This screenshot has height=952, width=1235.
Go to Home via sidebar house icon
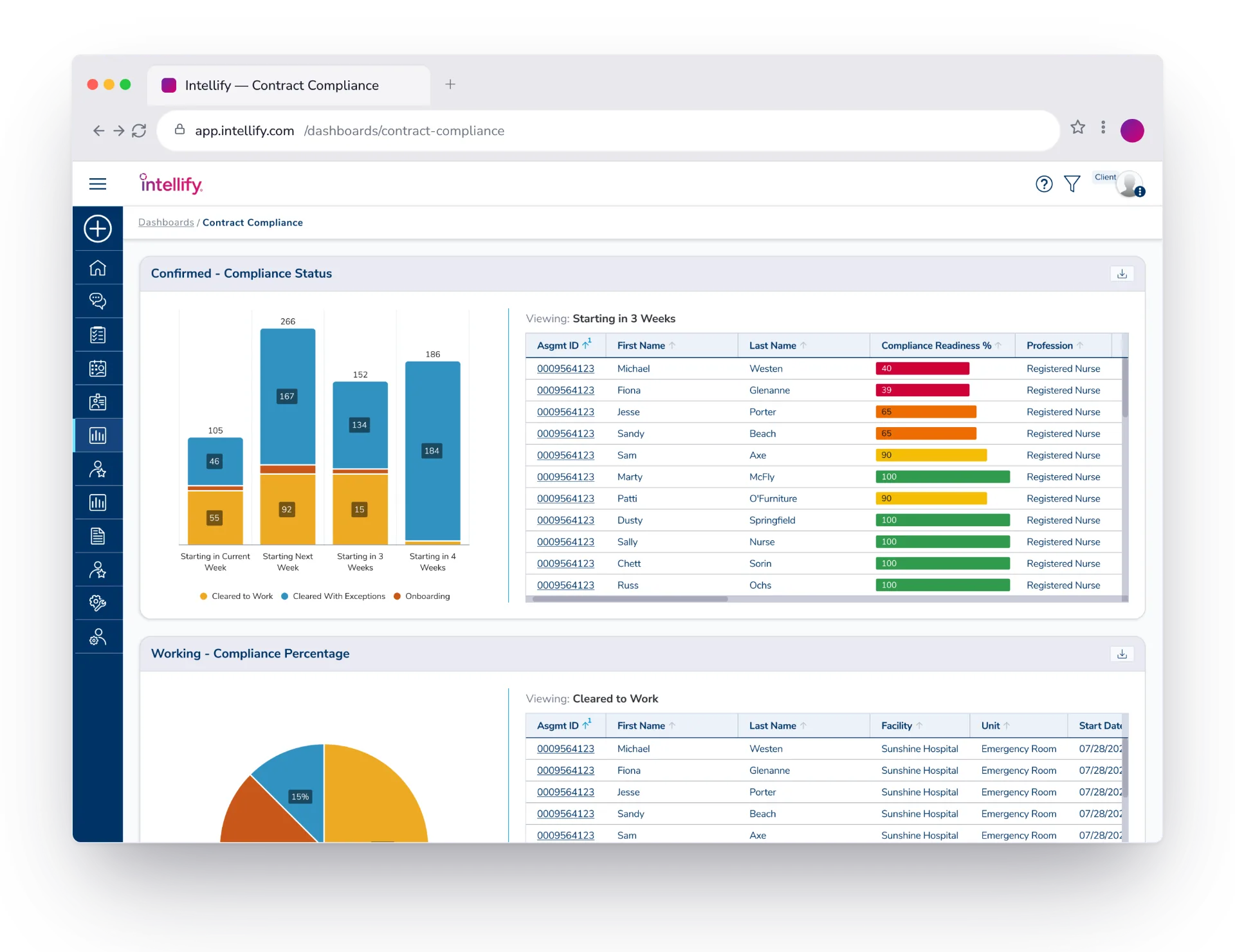tap(98, 268)
